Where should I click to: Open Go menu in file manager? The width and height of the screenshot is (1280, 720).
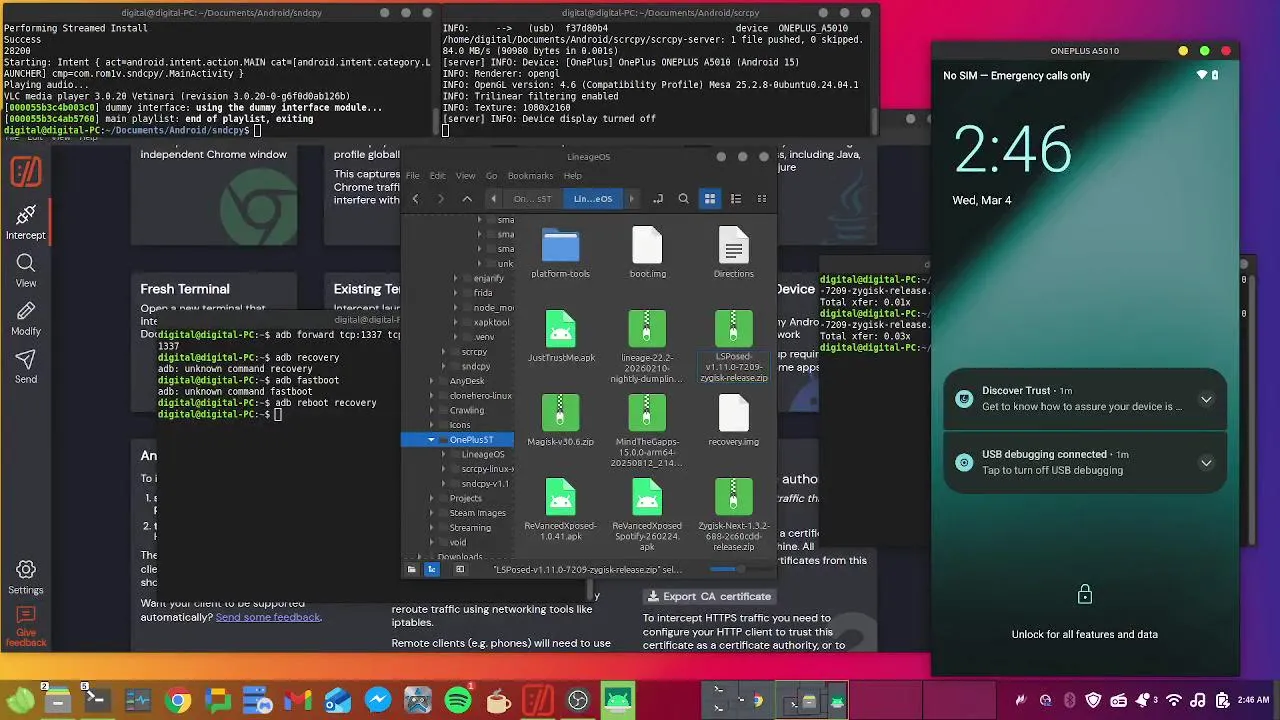tap(491, 176)
